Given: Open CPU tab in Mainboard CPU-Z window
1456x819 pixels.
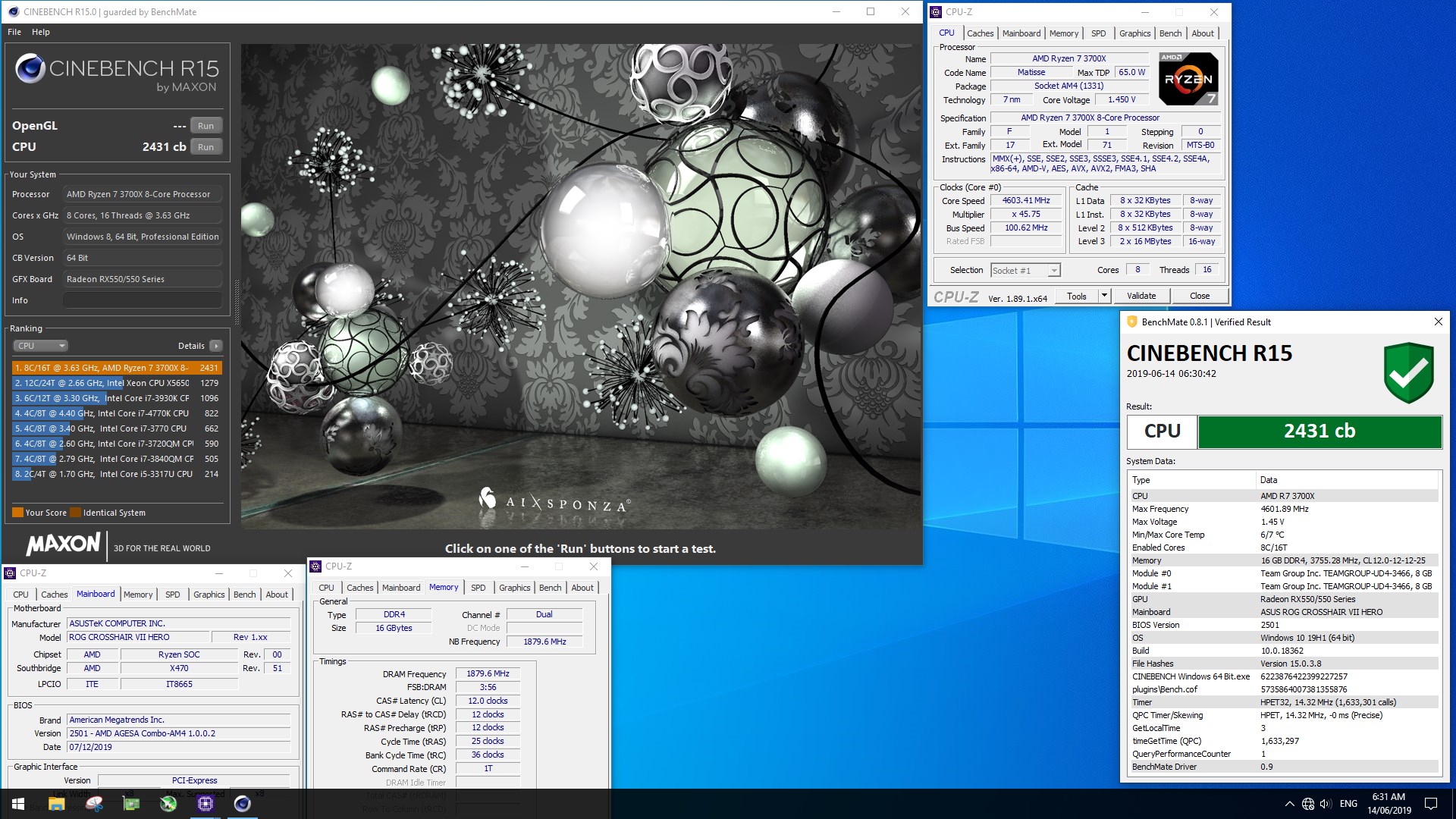Looking at the screenshot, I should (21, 595).
